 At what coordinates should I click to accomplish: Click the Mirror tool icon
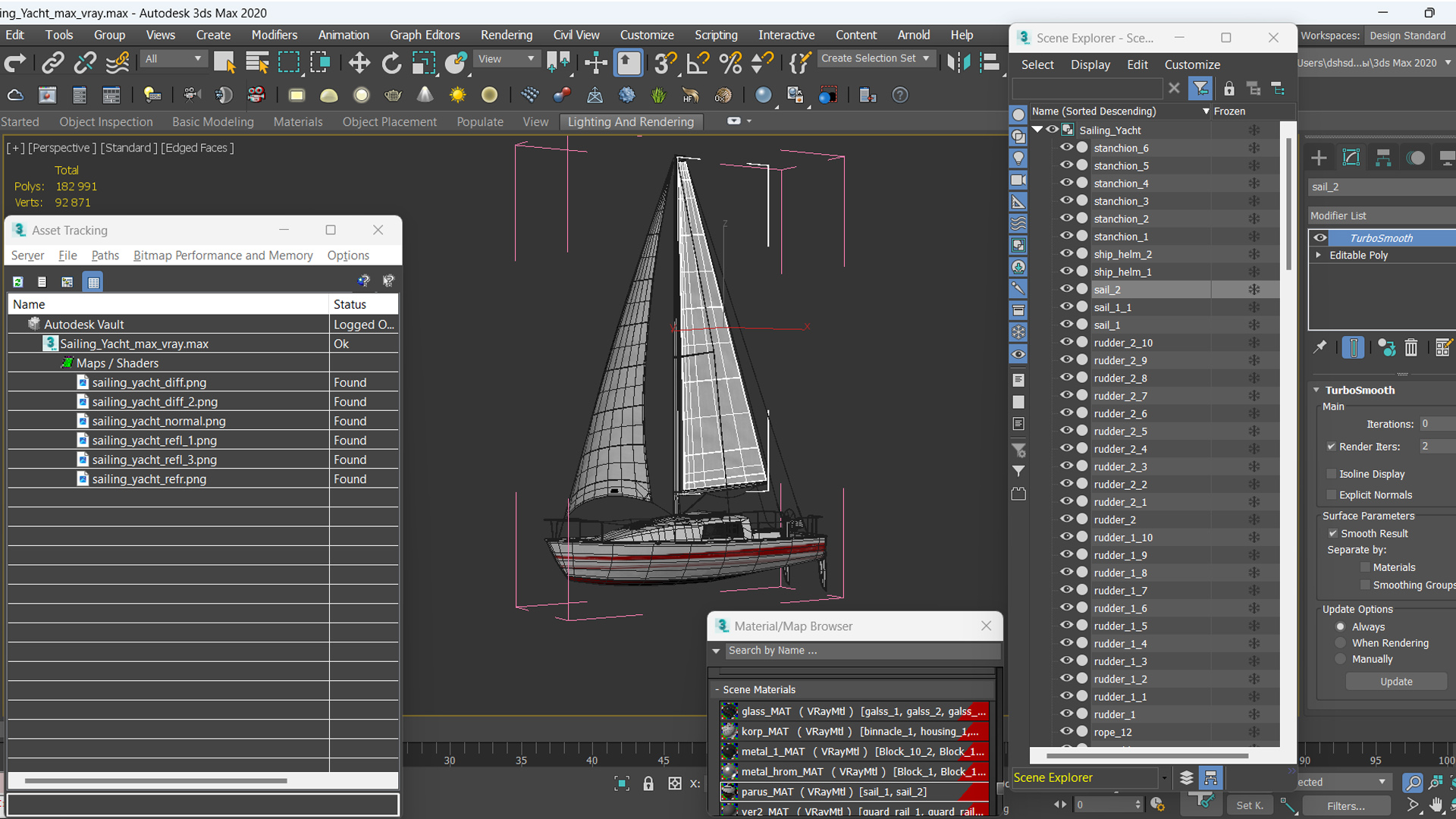point(959,63)
